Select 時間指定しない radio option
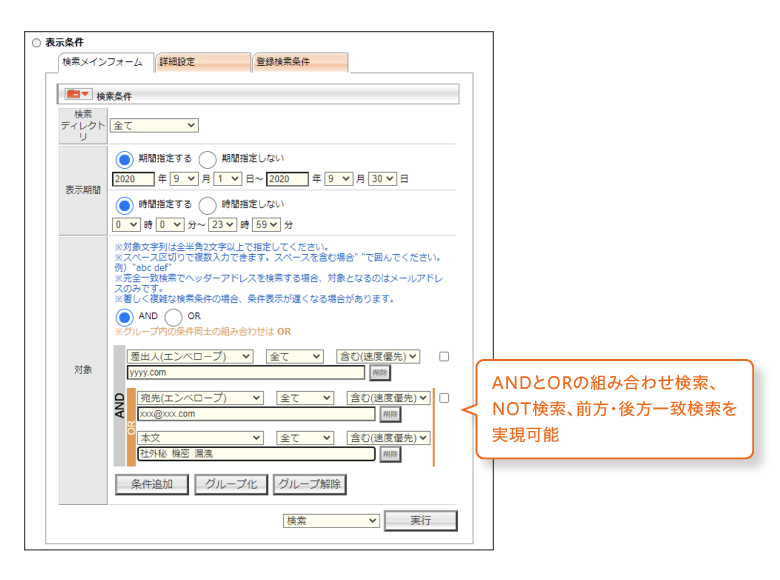Screen dimensions: 780x580 click(207, 205)
